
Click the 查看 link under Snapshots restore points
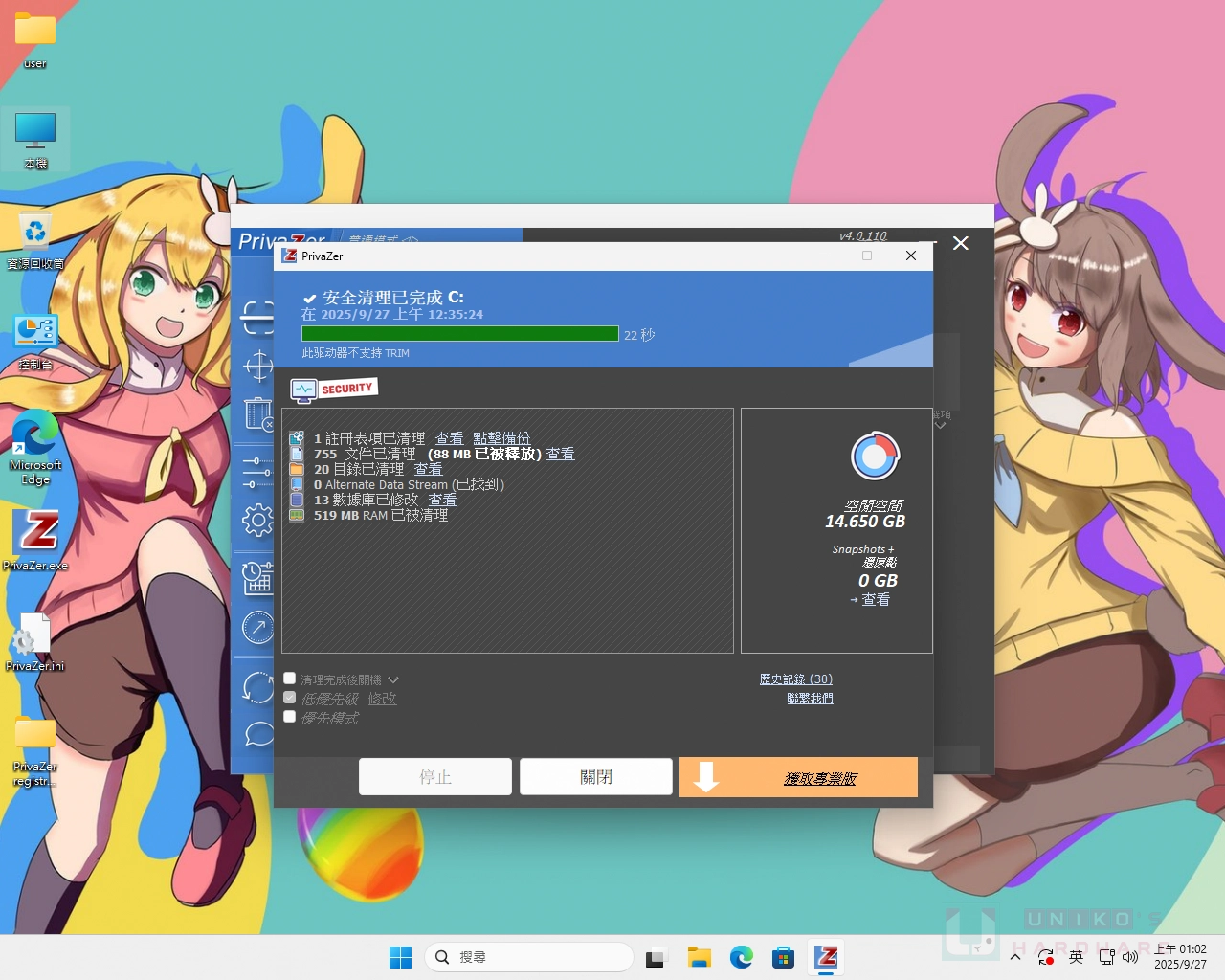(x=876, y=599)
